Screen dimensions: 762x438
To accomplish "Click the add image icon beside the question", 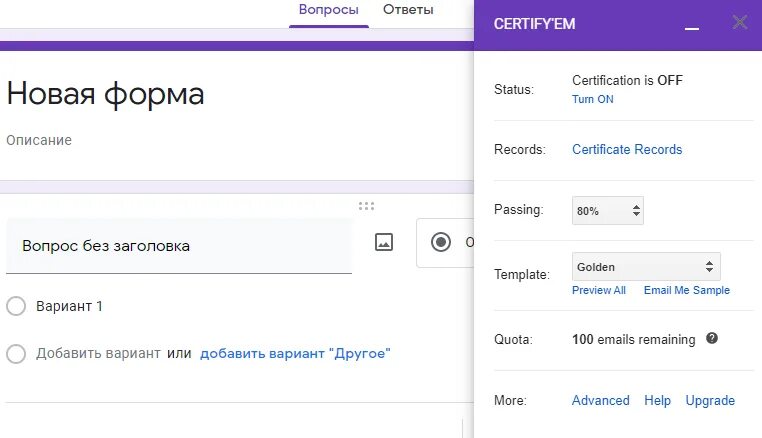I will point(384,243).
